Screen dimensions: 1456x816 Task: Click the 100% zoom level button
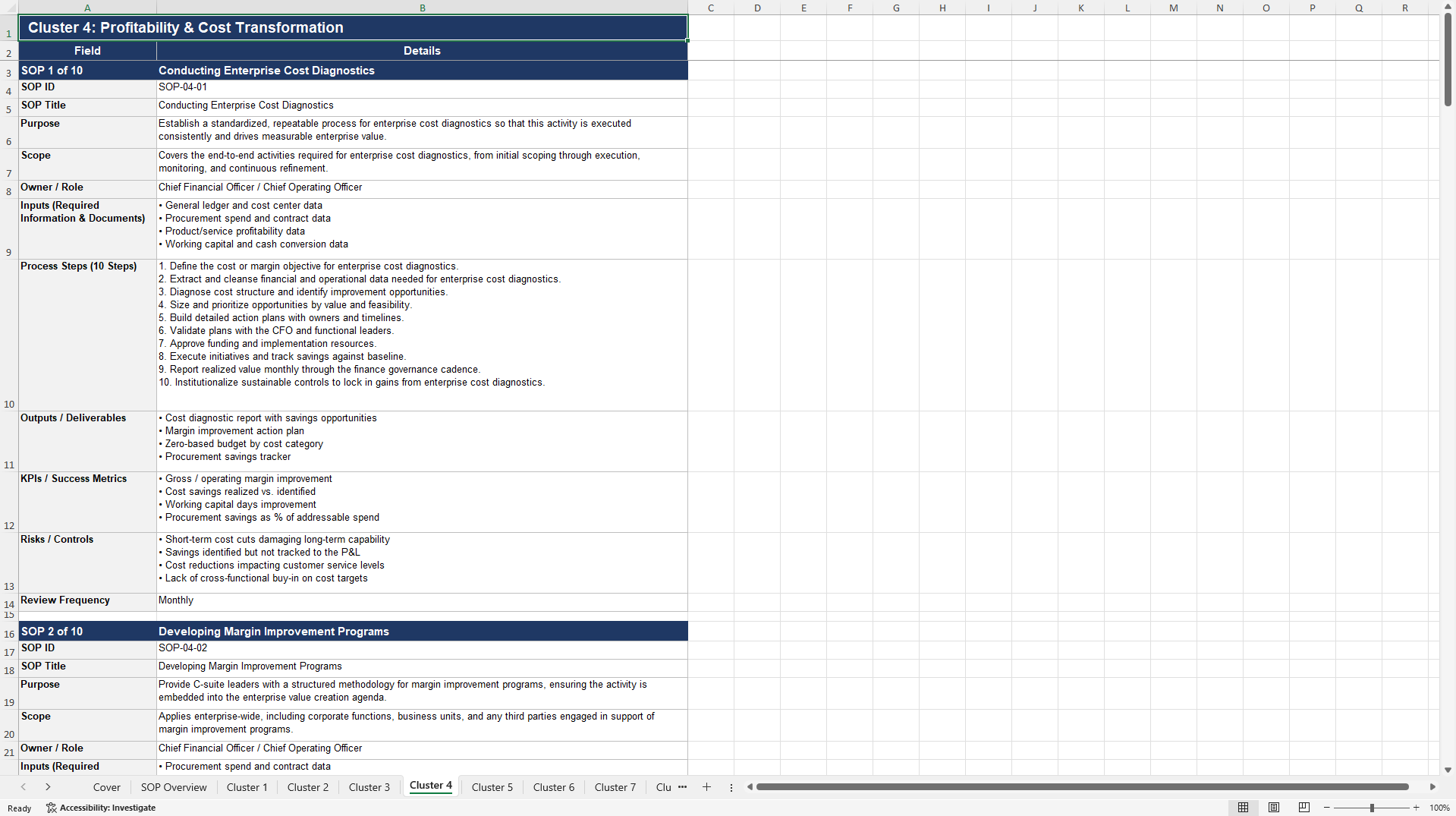pos(1439,808)
